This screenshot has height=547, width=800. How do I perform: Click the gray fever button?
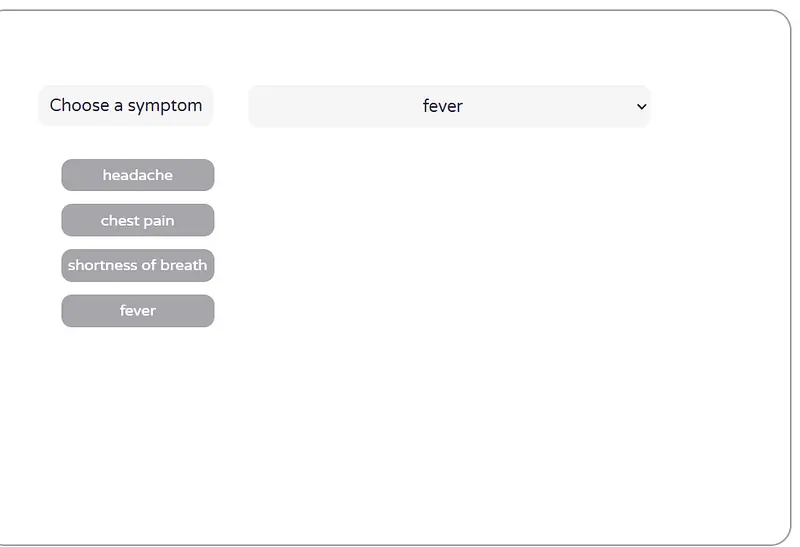click(137, 311)
